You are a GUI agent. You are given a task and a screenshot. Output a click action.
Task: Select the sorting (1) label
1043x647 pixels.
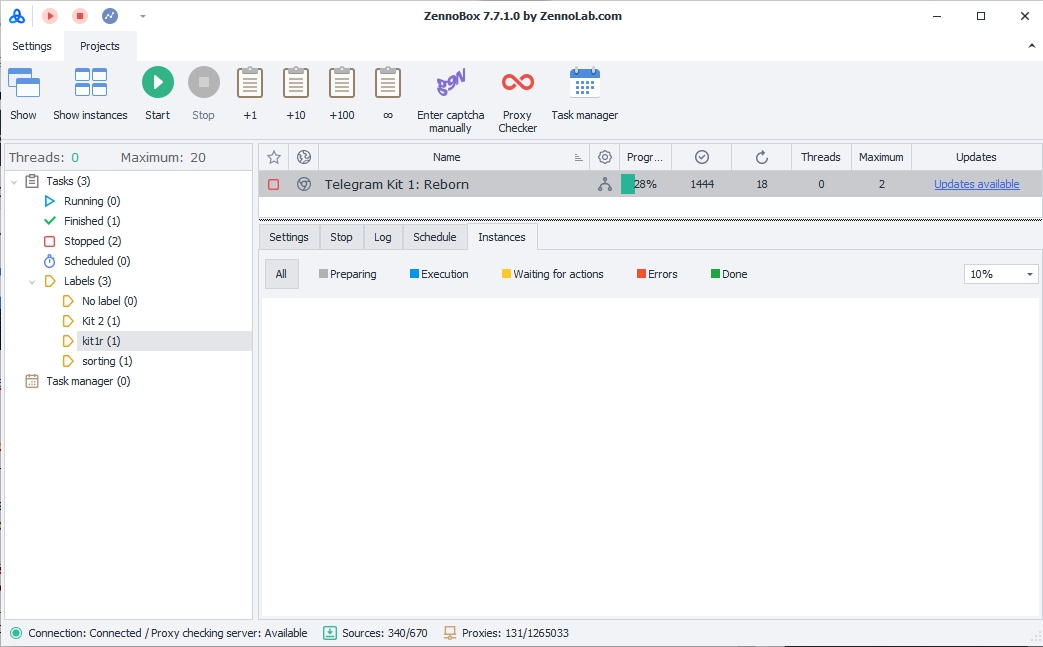107,360
